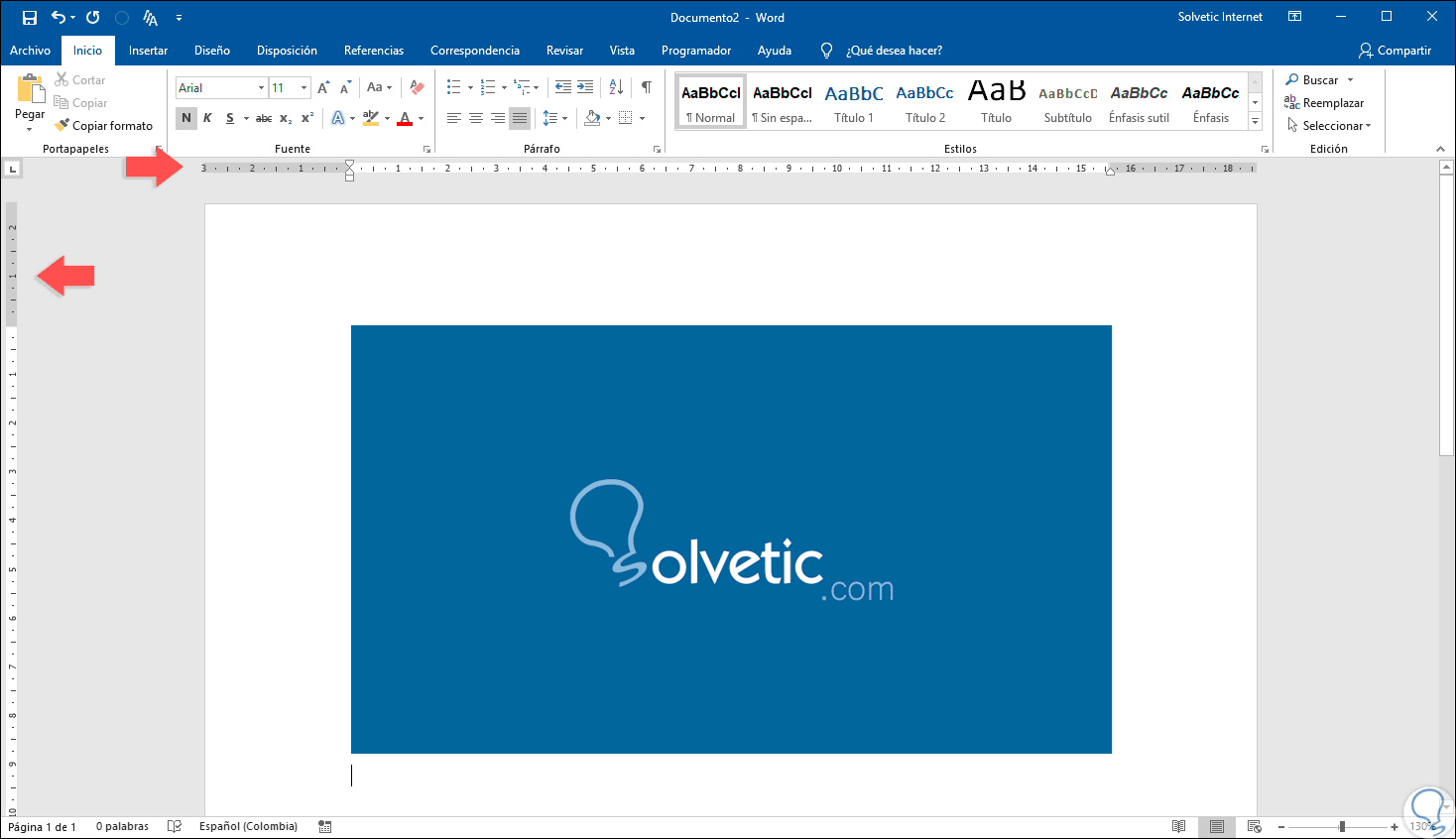1456x839 pixels.
Task: Apply the Título 1 style
Action: pos(854,102)
